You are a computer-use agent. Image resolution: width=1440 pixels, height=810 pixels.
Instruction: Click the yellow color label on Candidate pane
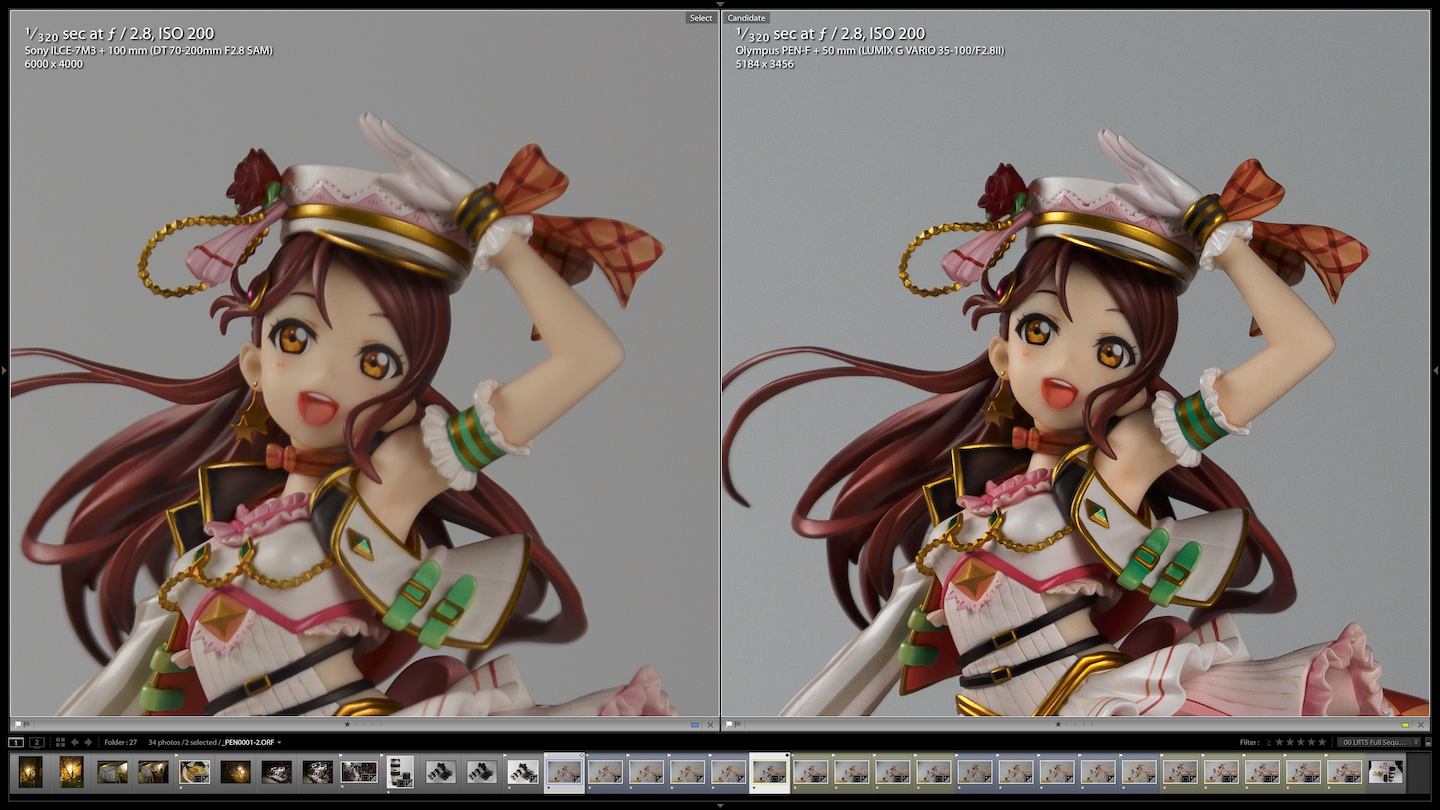pos(1405,724)
